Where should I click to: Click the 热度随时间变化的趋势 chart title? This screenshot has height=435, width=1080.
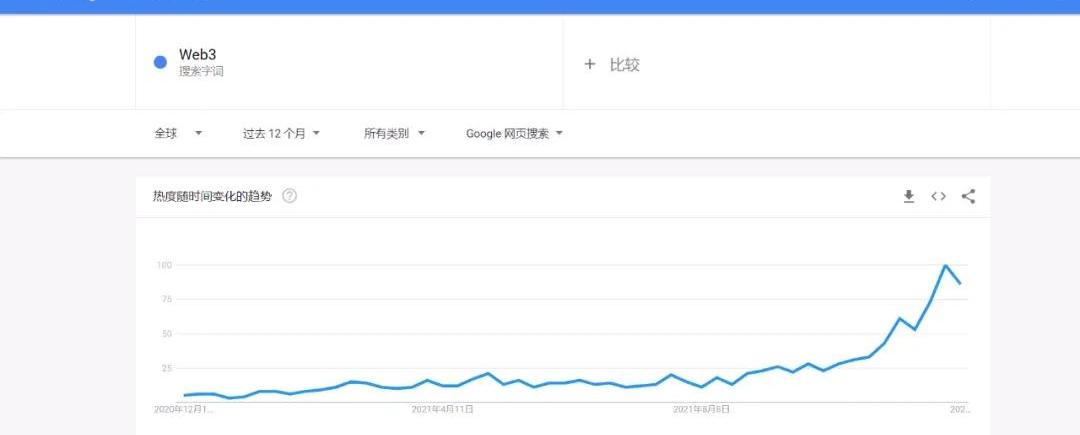[212, 196]
